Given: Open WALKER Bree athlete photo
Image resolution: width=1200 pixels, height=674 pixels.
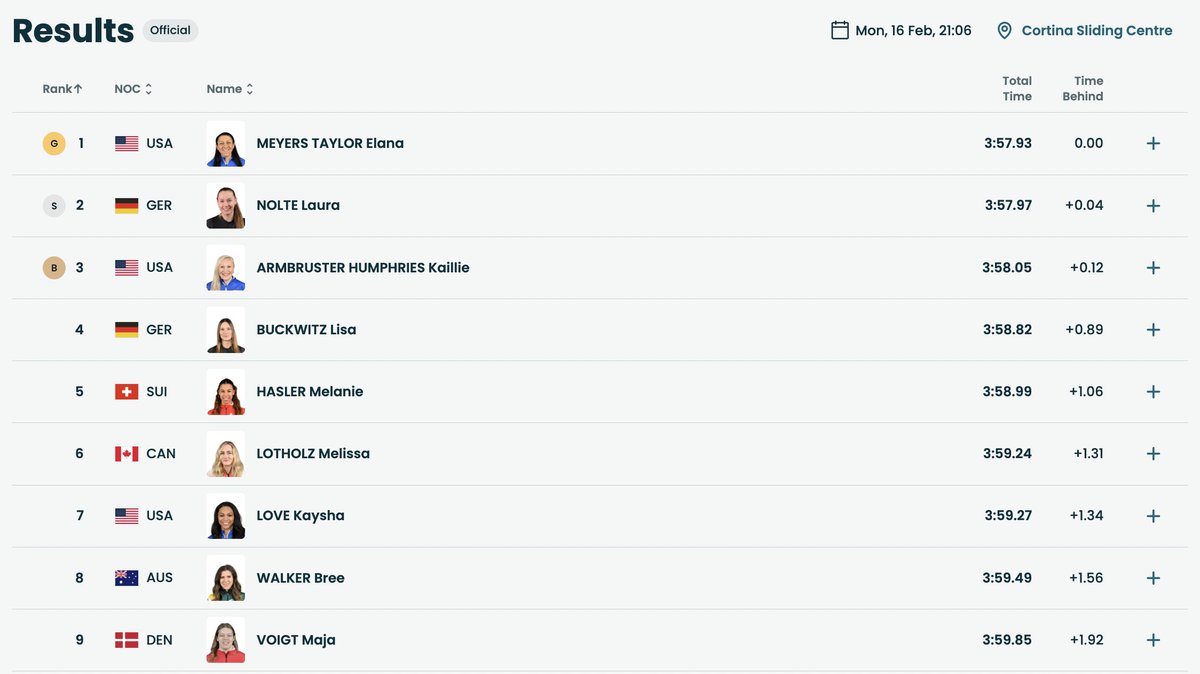Looking at the screenshot, I should [226, 578].
